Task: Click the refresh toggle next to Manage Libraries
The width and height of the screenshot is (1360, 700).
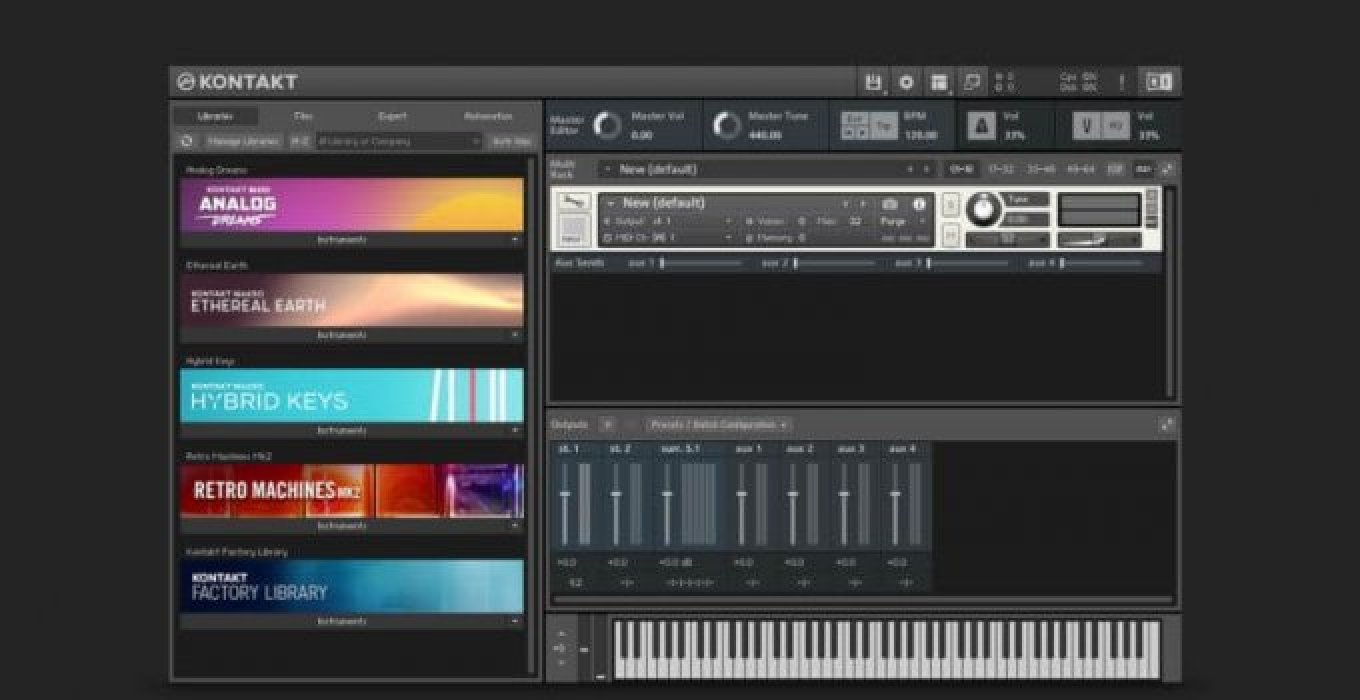Action: pos(188,141)
